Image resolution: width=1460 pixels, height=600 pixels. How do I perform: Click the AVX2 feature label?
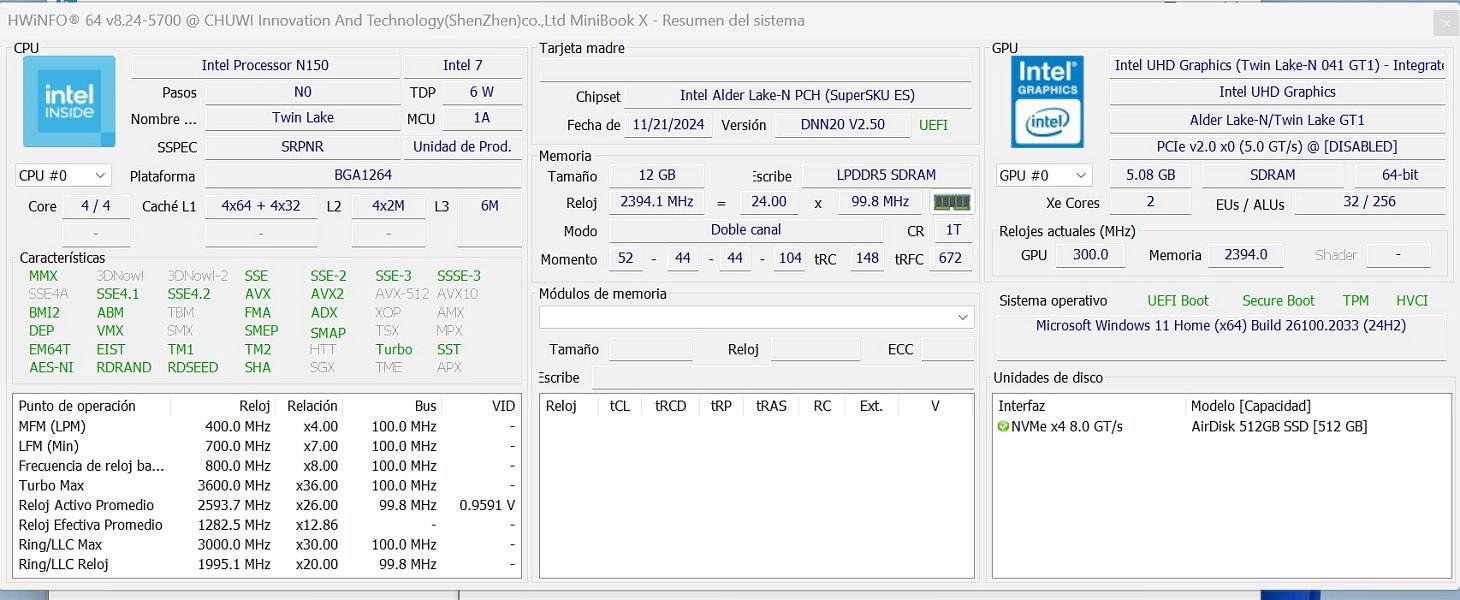pos(327,295)
